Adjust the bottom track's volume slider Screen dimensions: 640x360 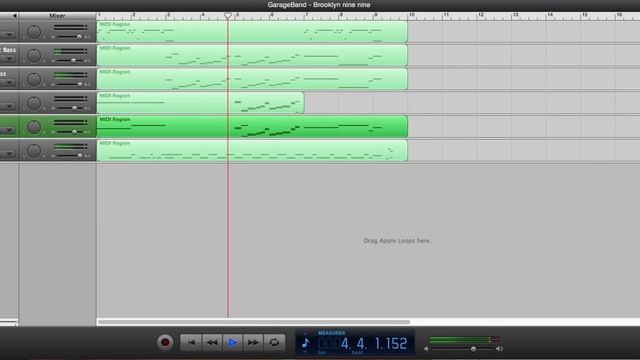click(x=79, y=156)
